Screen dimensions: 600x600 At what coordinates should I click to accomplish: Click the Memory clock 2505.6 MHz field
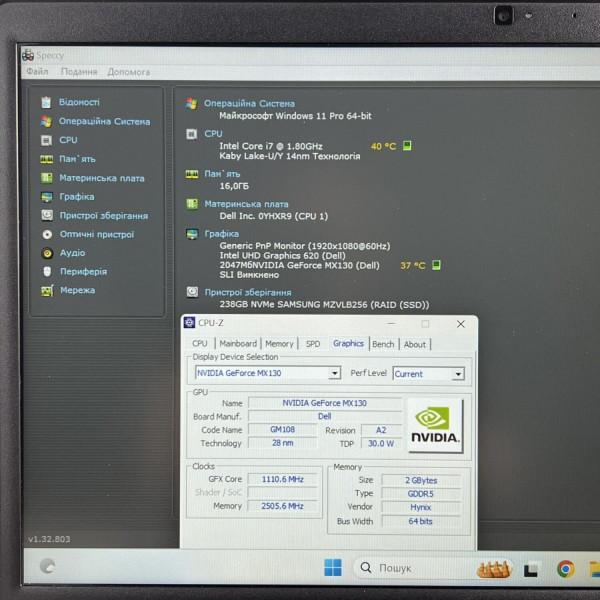(x=282, y=506)
